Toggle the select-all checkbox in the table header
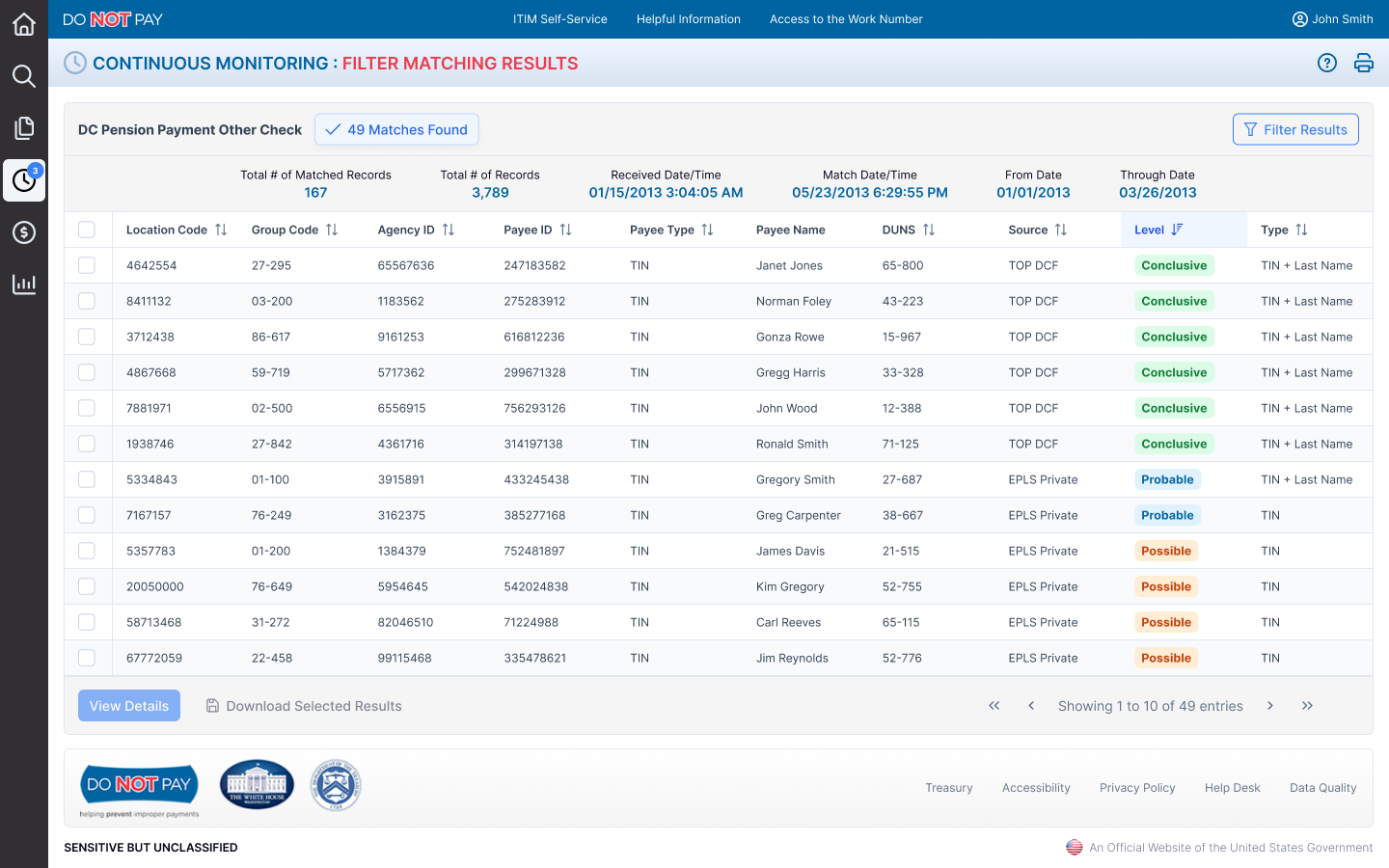1389x868 pixels. pyautogui.click(x=87, y=230)
